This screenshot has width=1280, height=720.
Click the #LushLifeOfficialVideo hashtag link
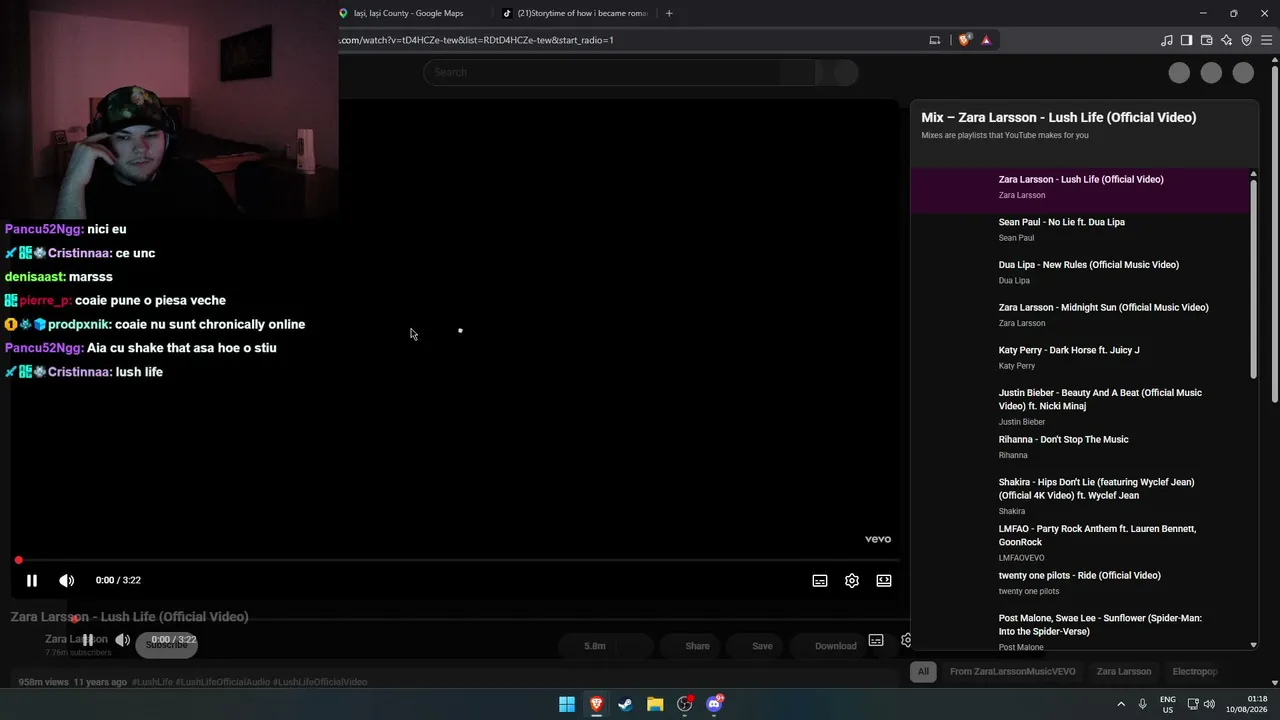[320, 682]
